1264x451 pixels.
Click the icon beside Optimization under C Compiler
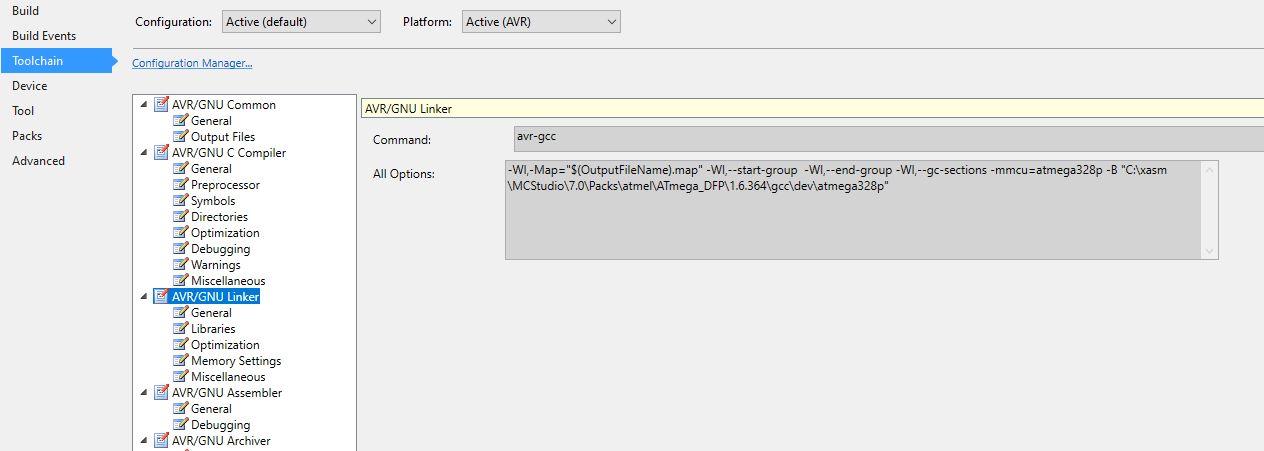tap(181, 233)
